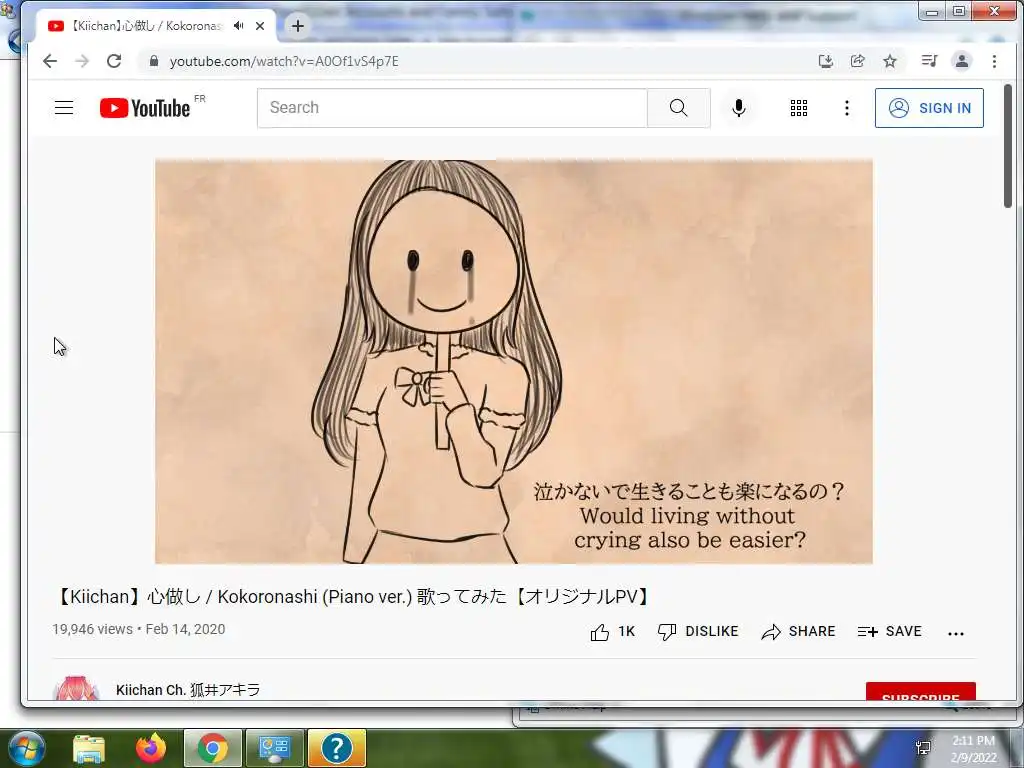Click the page vertical scrollbar thumb
Viewport: 1024px width, 768px height.
pos(1008,146)
